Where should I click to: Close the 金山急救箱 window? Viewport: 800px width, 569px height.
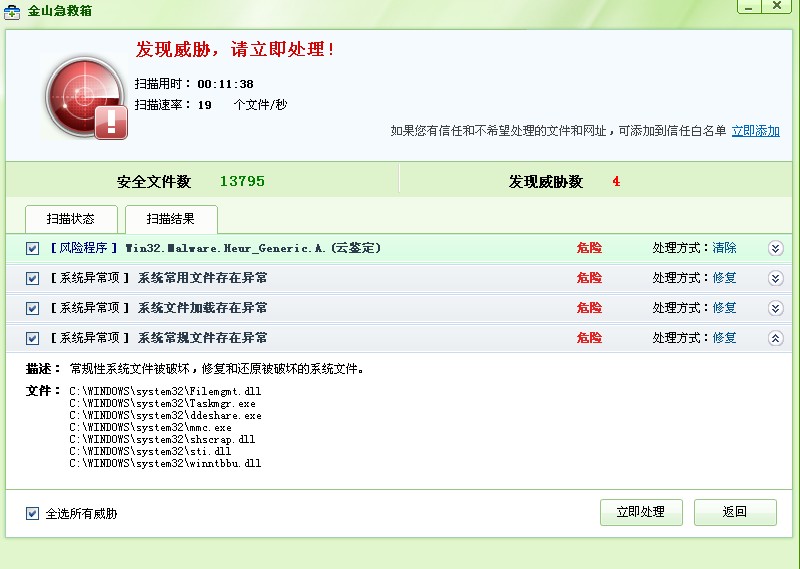pos(777,6)
